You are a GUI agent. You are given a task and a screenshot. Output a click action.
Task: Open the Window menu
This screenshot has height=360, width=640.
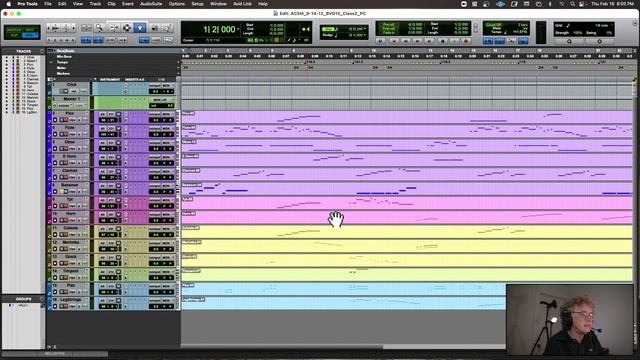click(218, 4)
